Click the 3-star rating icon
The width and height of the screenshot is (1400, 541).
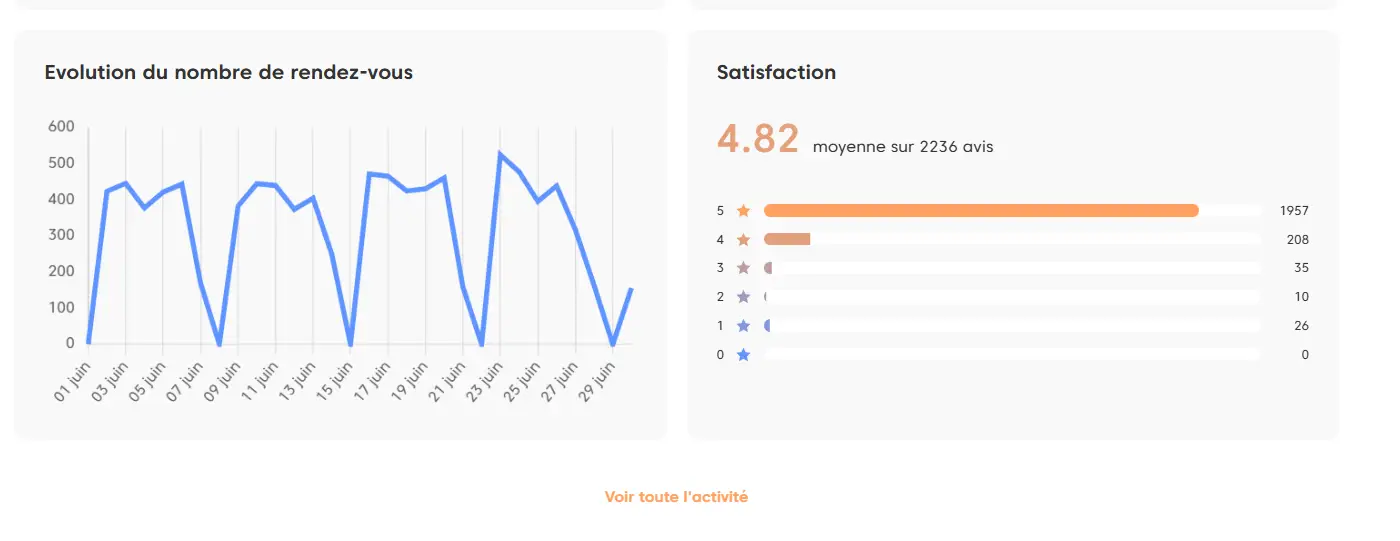point(743,268)
